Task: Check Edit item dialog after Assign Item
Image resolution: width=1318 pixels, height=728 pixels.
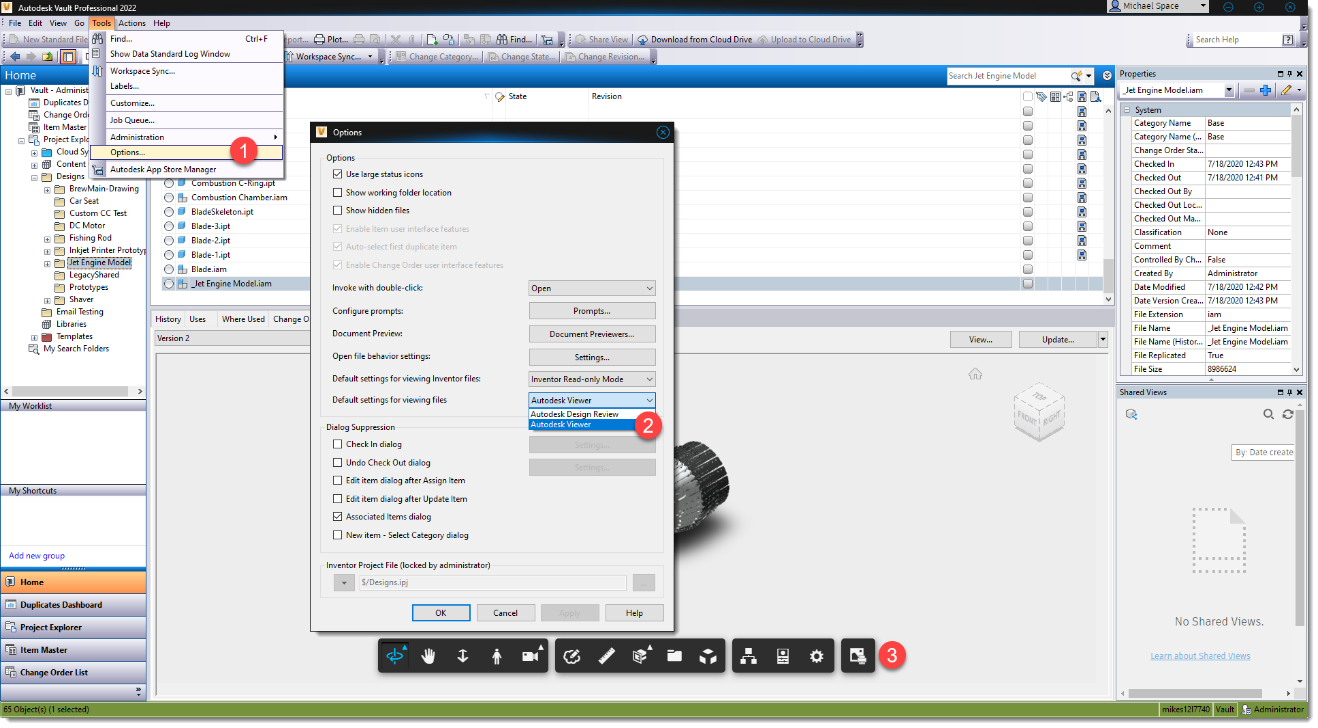Action: (x=338, y=480)
